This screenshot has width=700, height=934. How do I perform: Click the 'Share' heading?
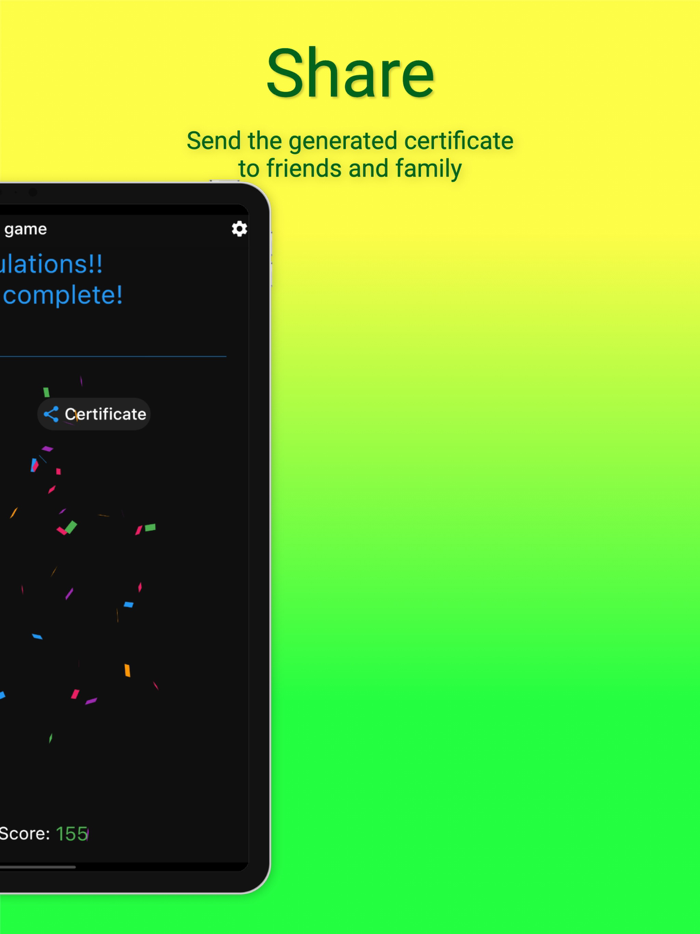point(350,73)
